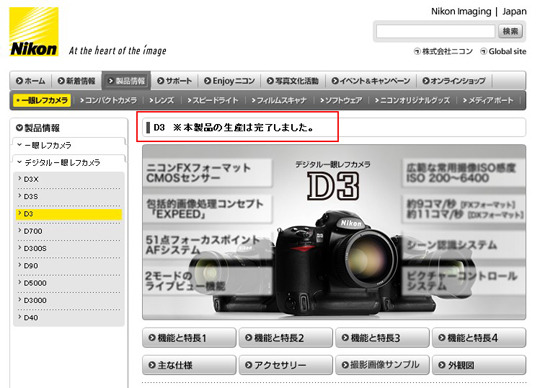Click the D3 camera banner image

(334, 232)
